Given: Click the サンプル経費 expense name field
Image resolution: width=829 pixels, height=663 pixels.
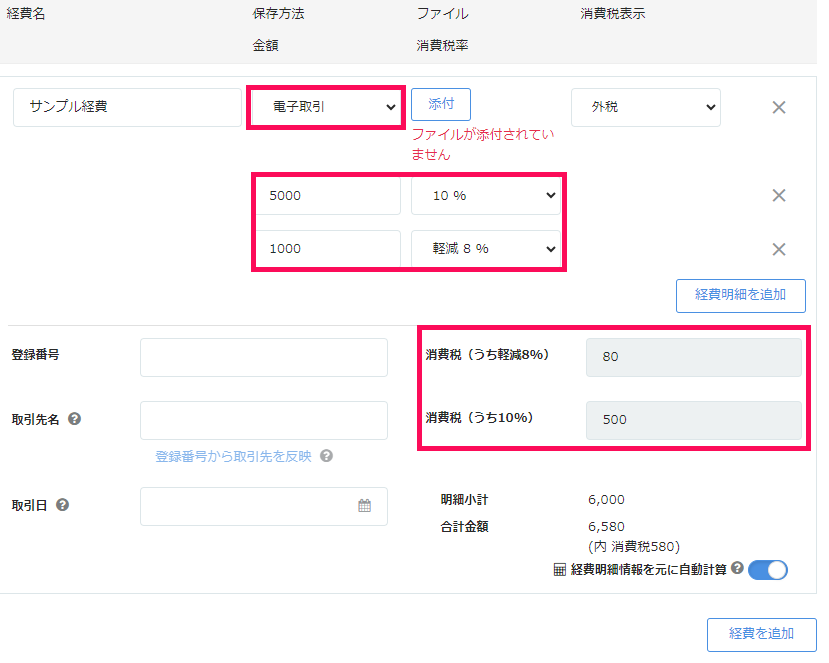Looking at the screenshot, I should pos(127,106).
